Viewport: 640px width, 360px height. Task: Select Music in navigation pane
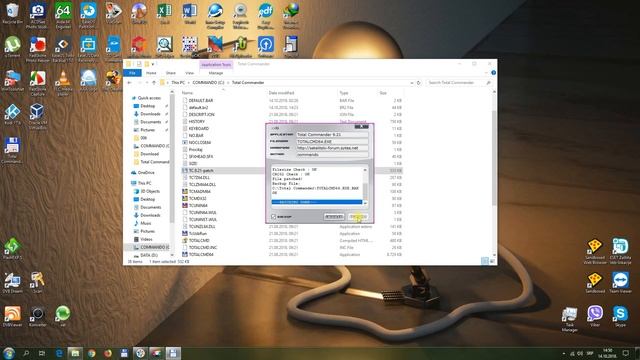[x=146, y=223]
